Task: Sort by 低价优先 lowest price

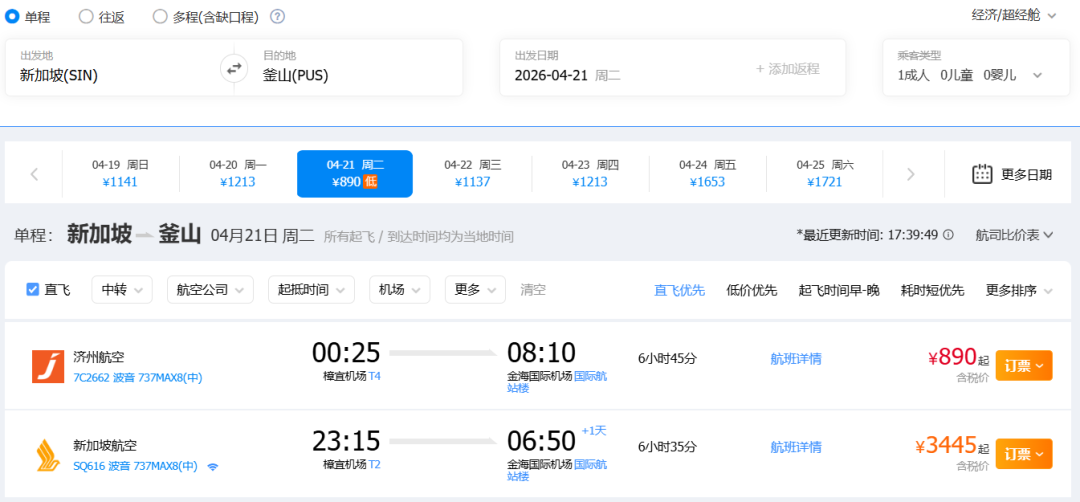Action: pos(751,290)
